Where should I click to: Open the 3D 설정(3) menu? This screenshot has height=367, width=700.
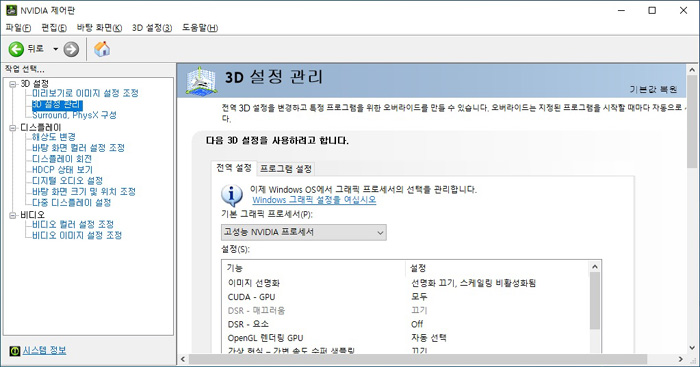(x=152, y=28)
